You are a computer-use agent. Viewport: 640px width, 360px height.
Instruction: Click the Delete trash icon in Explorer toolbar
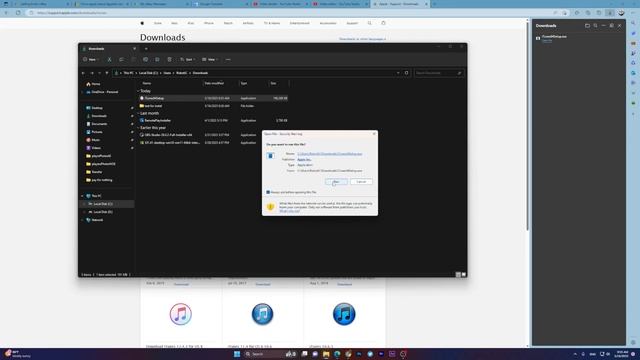pyautogui.click(x=169, y=60)
